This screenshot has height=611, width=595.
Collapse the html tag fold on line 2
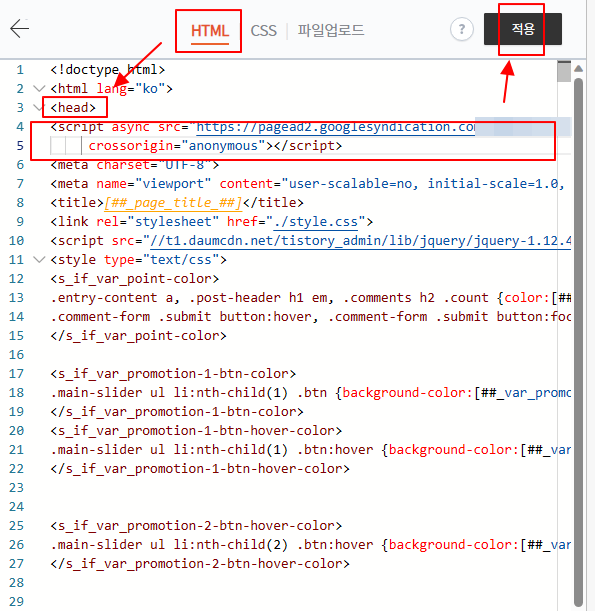pos(39,88)
